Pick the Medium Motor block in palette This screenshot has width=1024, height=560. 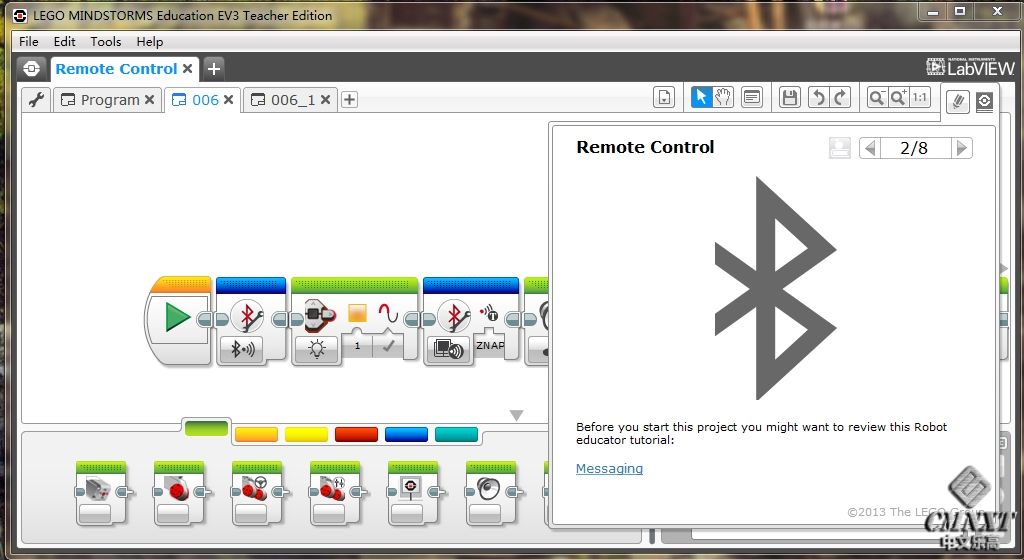101,493
